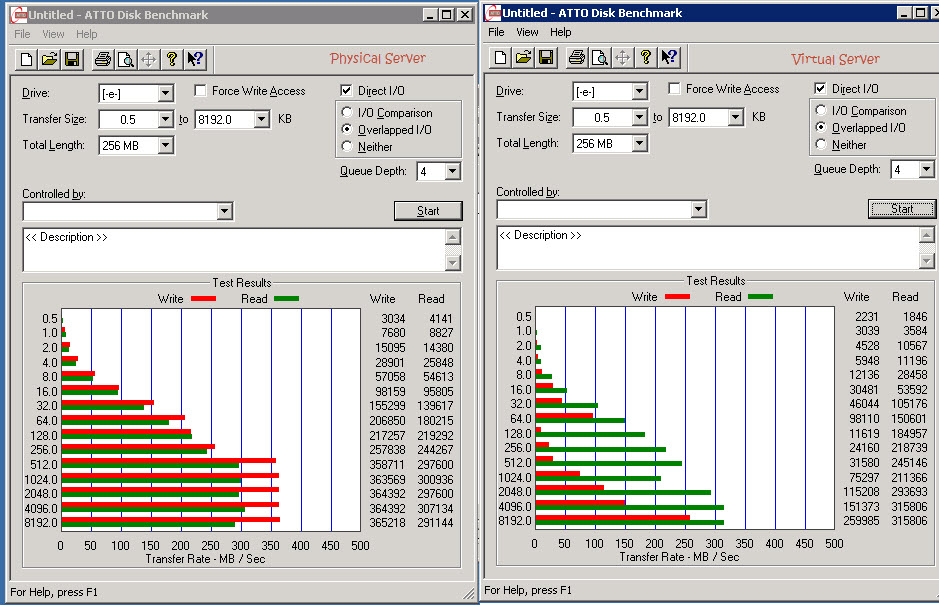Click description scroll up arrow in Physical Server window
939x605 pixels.
click(453, 237)
